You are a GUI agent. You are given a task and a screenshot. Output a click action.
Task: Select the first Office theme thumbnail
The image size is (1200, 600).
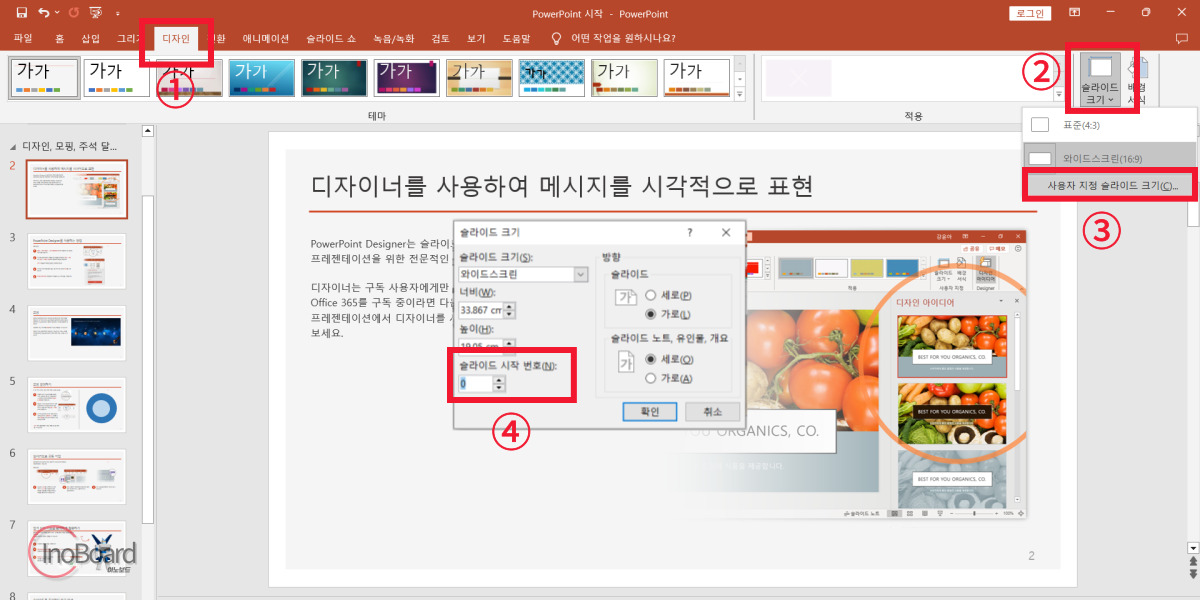pyautogui.click(x=44, y=77)
